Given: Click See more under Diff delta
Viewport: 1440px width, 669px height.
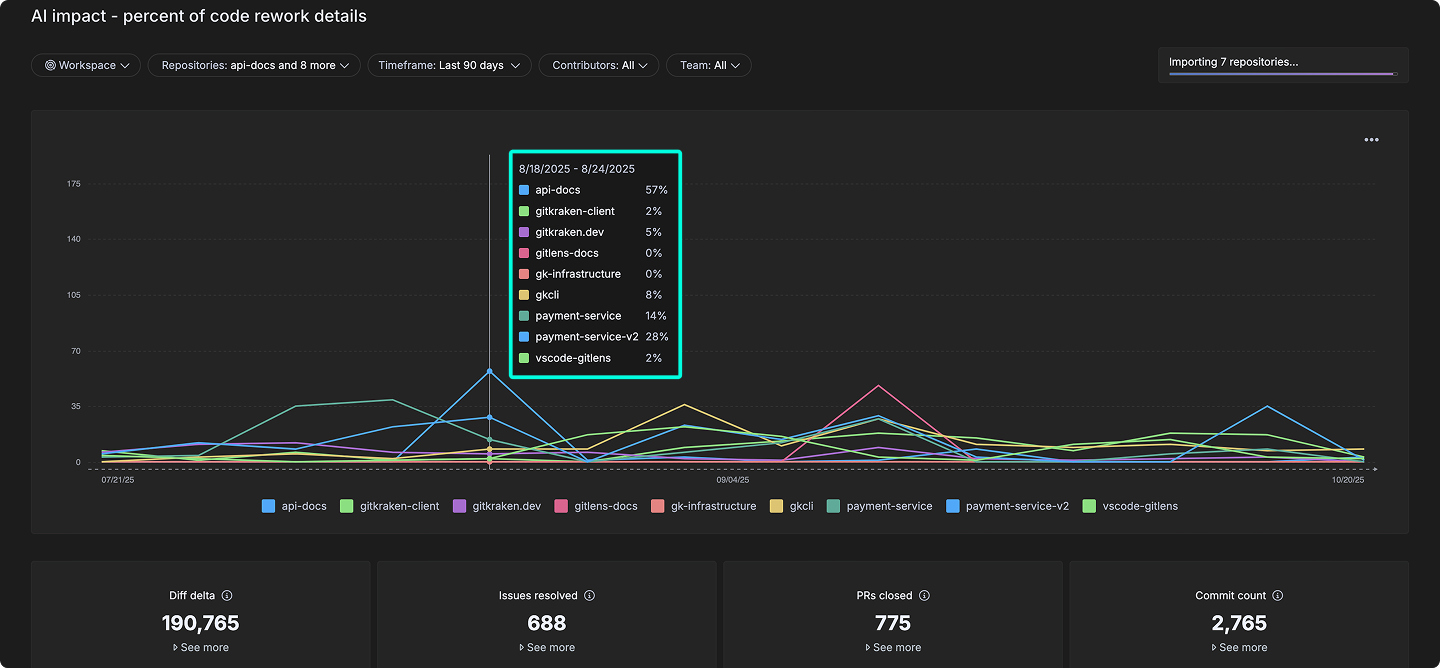Looking at the screenshot, I should [x=201, y=647].
